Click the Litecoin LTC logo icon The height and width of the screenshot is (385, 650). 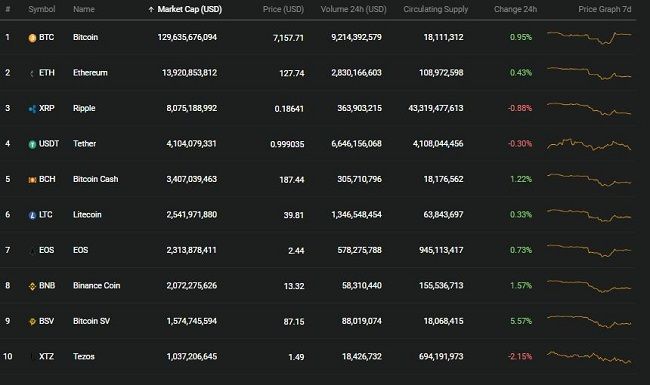[32, 216]
